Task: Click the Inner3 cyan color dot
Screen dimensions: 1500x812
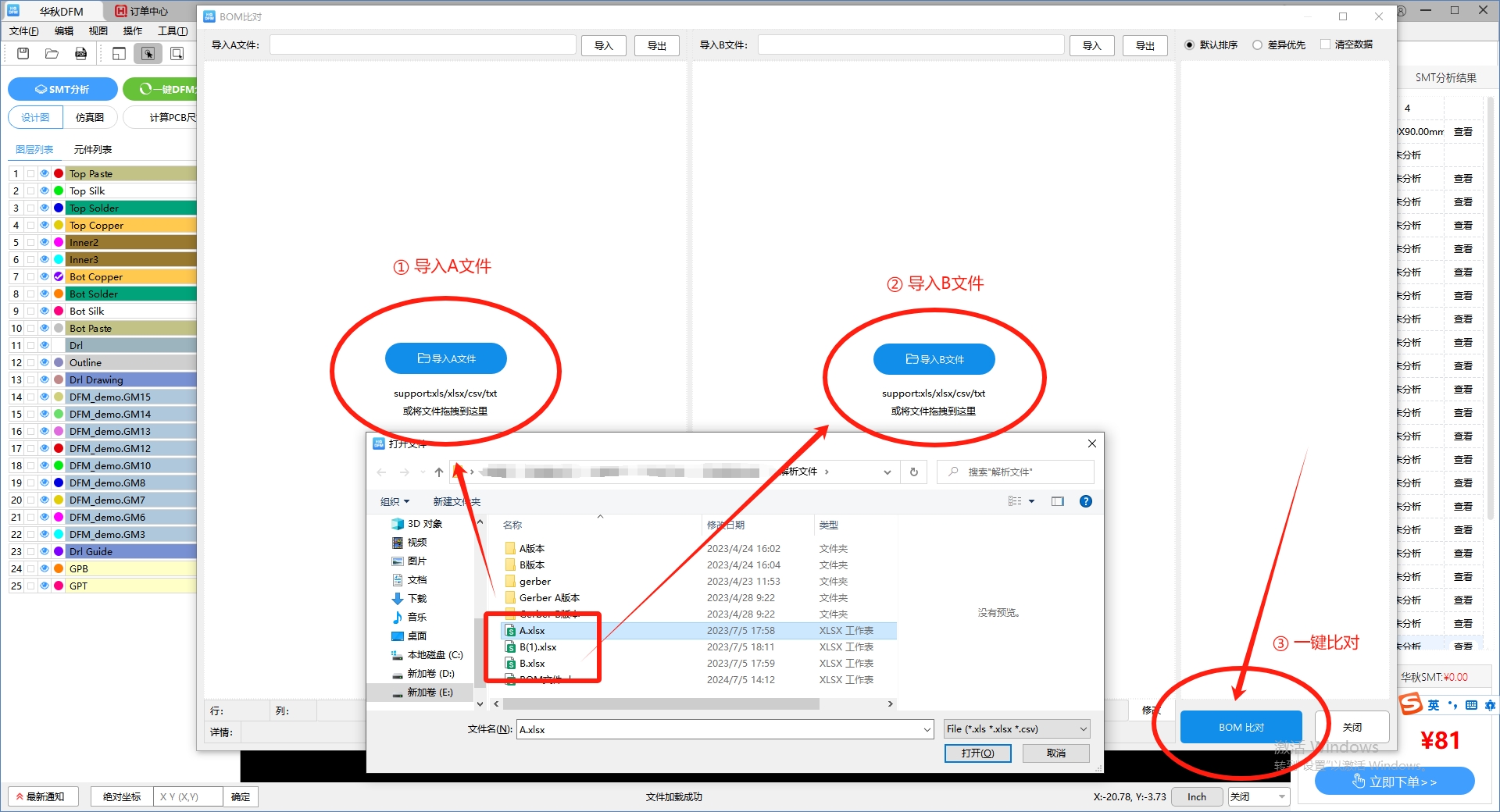Action: coord(59,259)
